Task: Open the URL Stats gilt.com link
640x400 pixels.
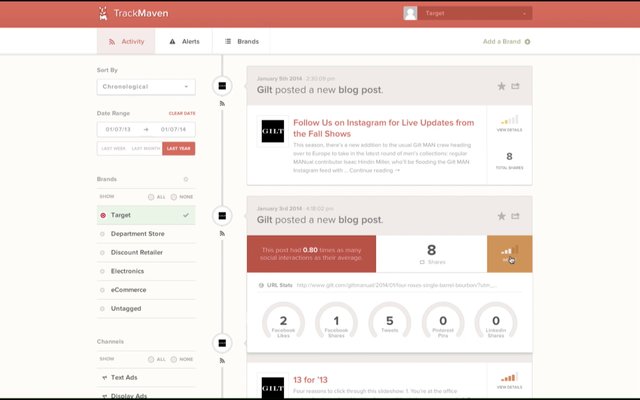Action: [x=396, y=285]
